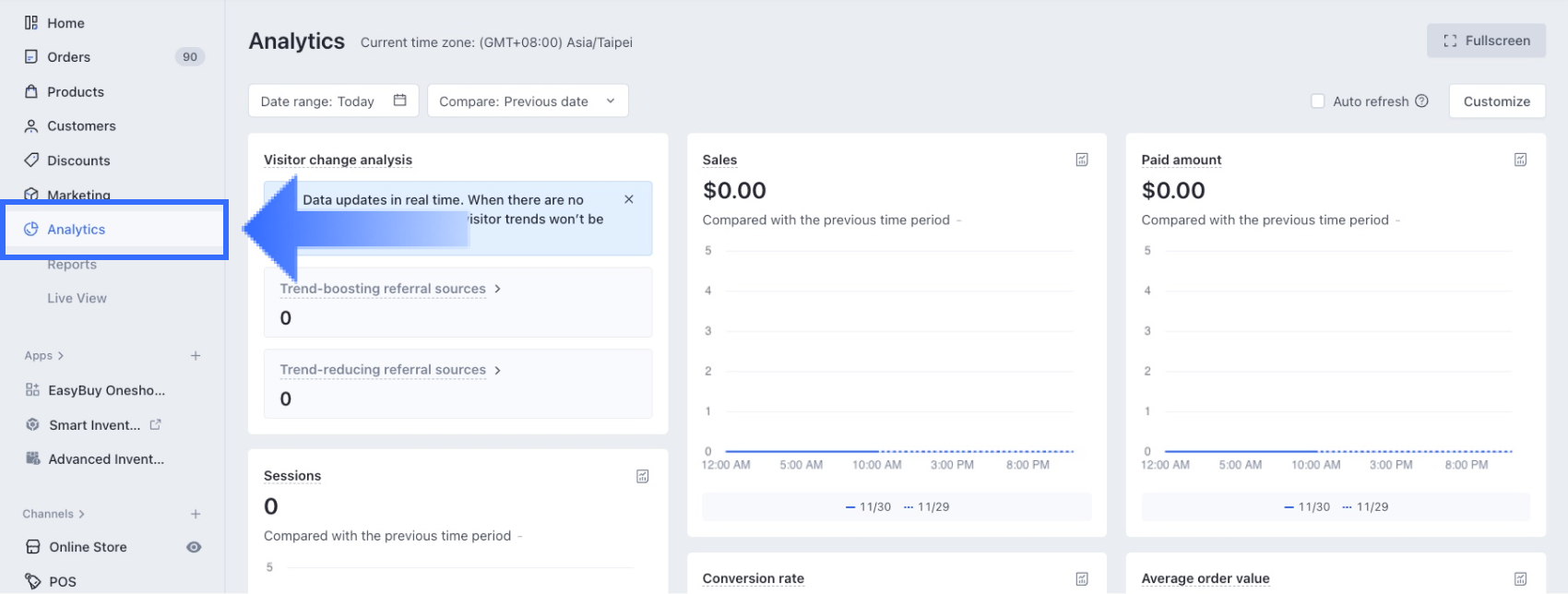Click the Auto refresh help icon
This screenshot has width=1568, height=594.
(x=1421, y=101)
